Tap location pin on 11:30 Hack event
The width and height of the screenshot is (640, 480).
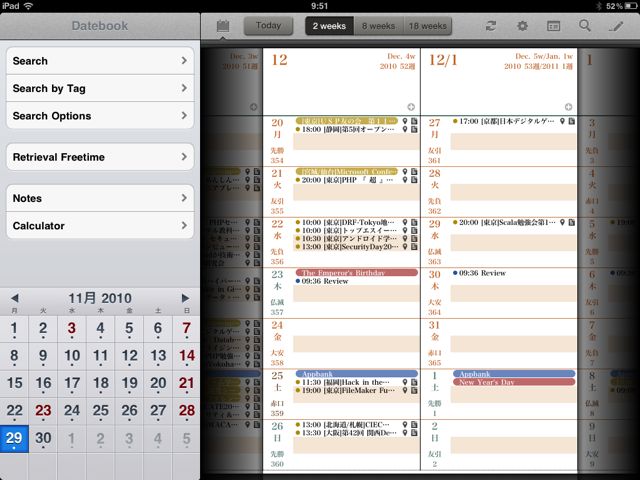[x=405, y=382]
